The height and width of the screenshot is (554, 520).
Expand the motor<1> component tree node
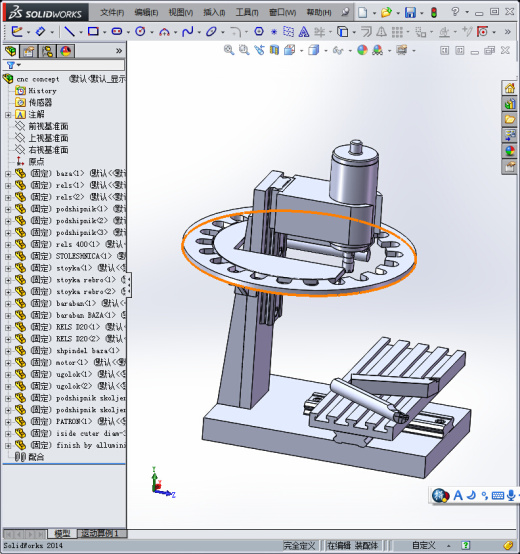[8, 363]
